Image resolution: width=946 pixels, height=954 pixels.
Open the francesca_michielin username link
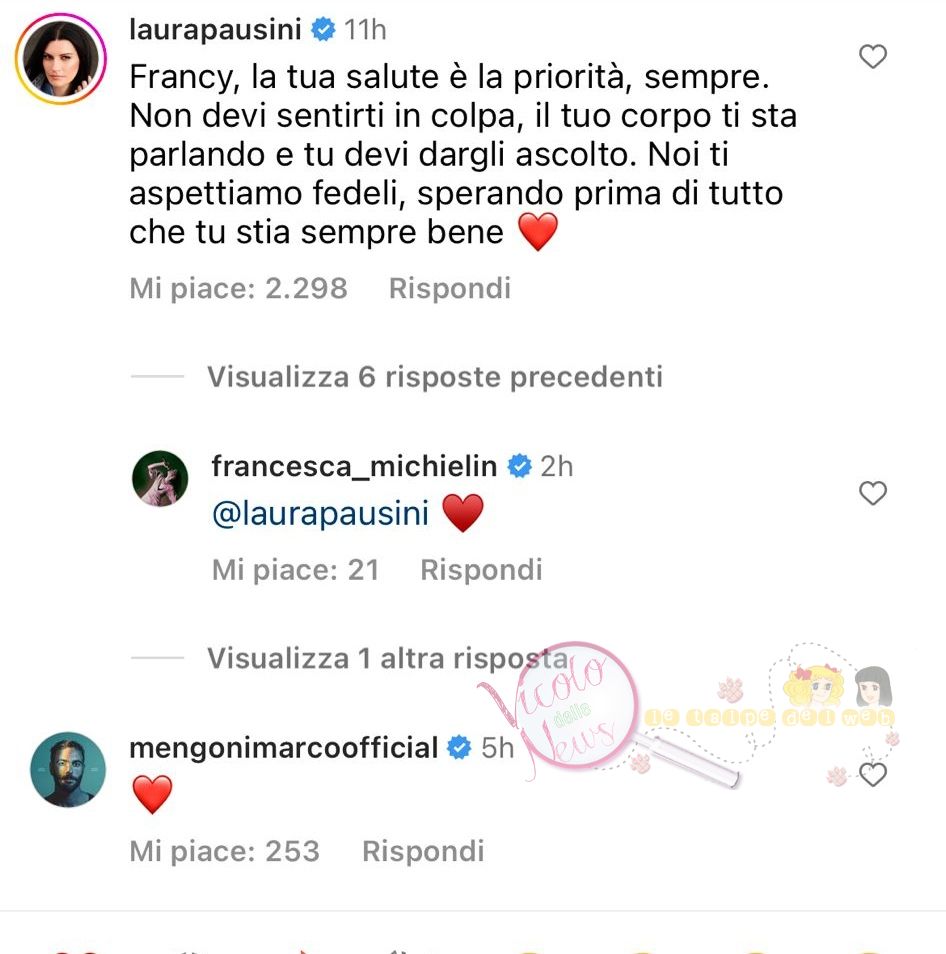point(354,467)
